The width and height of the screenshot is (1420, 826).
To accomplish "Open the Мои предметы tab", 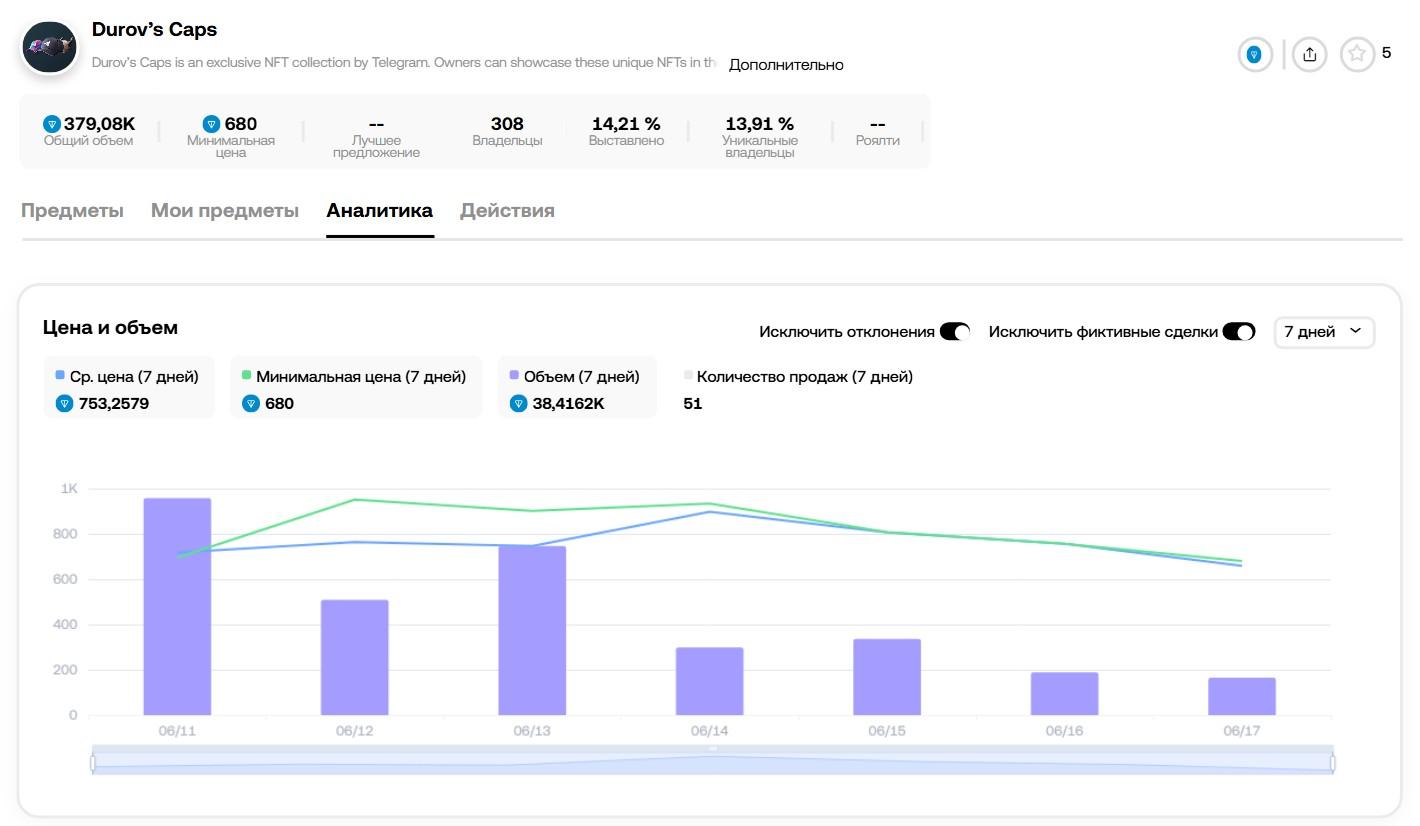I will click(225, 210).
